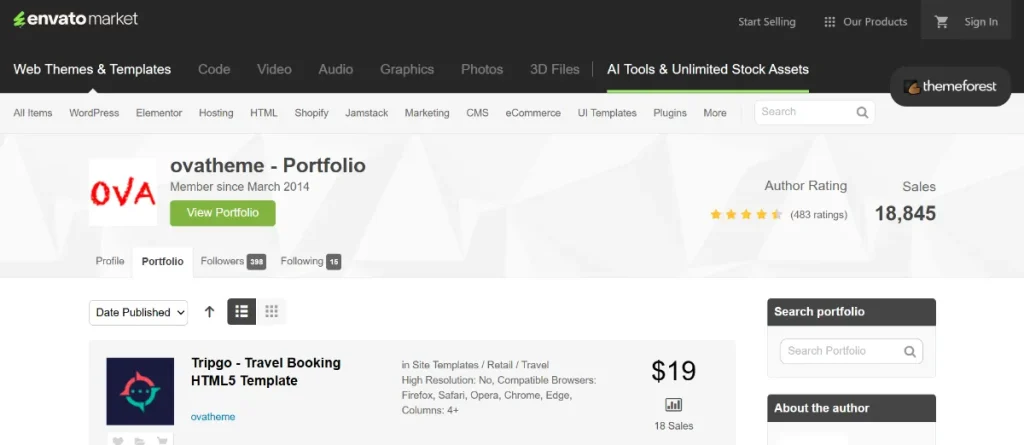The image size is (1024, 445).
Task: Open the Plugins category
Action: point(670,112)
